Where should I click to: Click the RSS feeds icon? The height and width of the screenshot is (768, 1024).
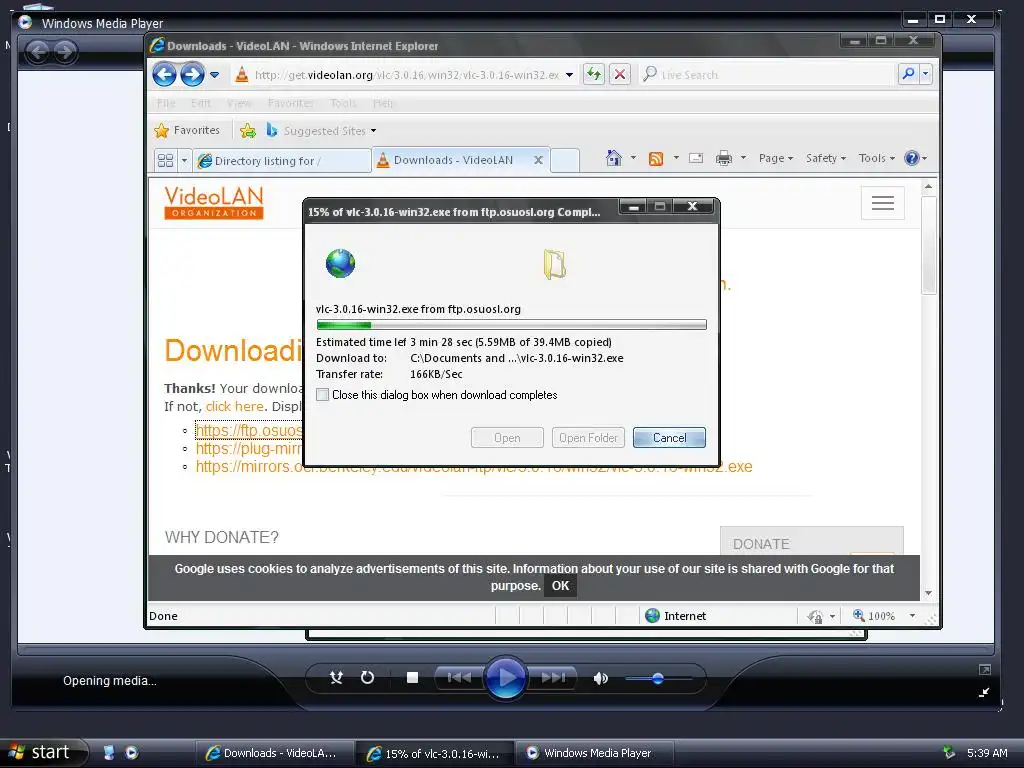[656, 158]
